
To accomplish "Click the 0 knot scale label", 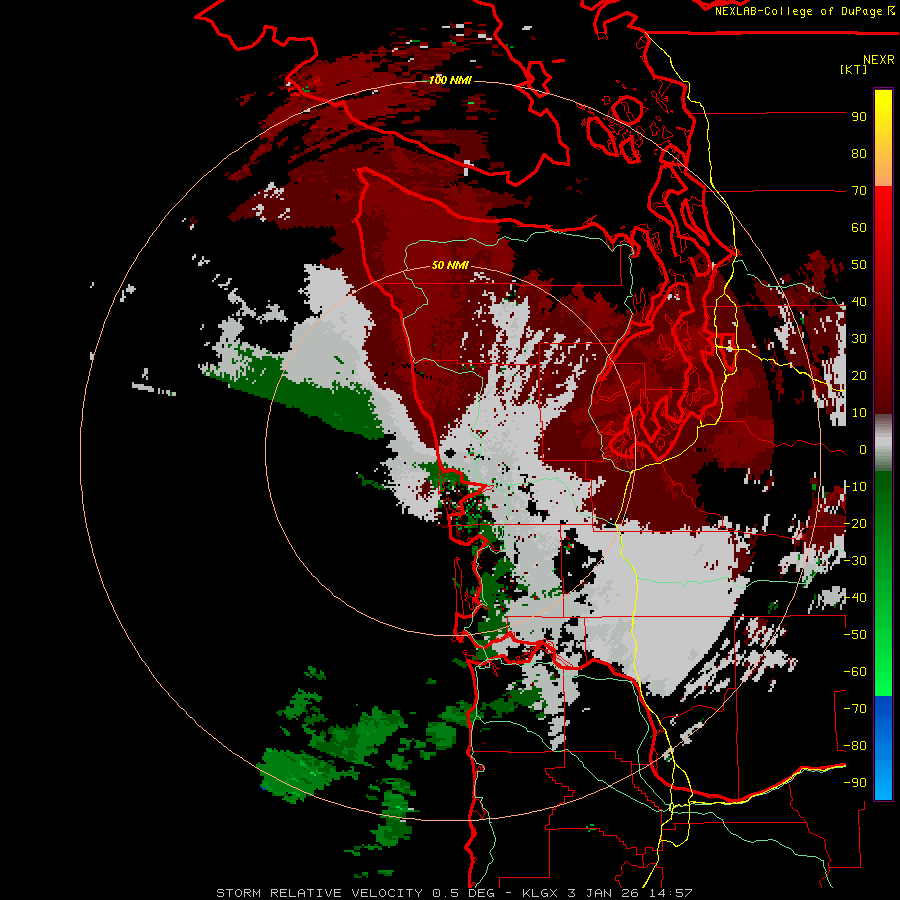I will [863, 450].
